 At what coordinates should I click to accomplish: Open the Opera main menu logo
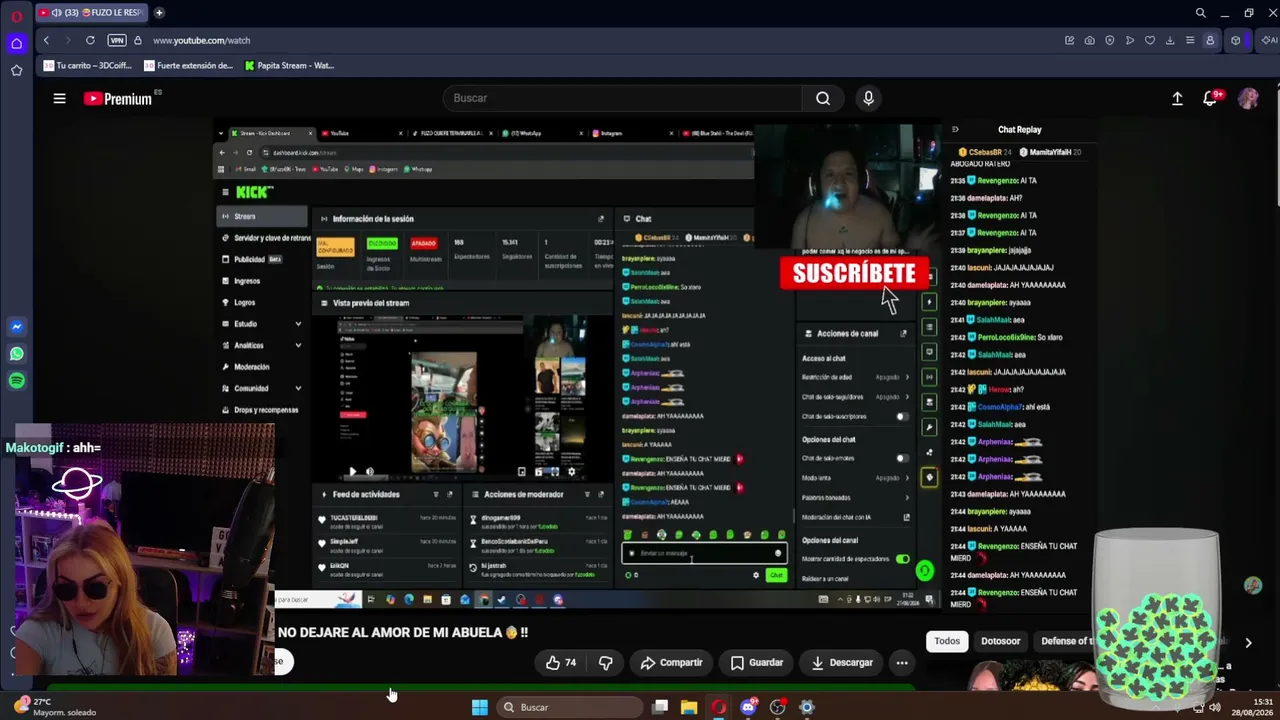pyautogui.click(x=16, y=15)
